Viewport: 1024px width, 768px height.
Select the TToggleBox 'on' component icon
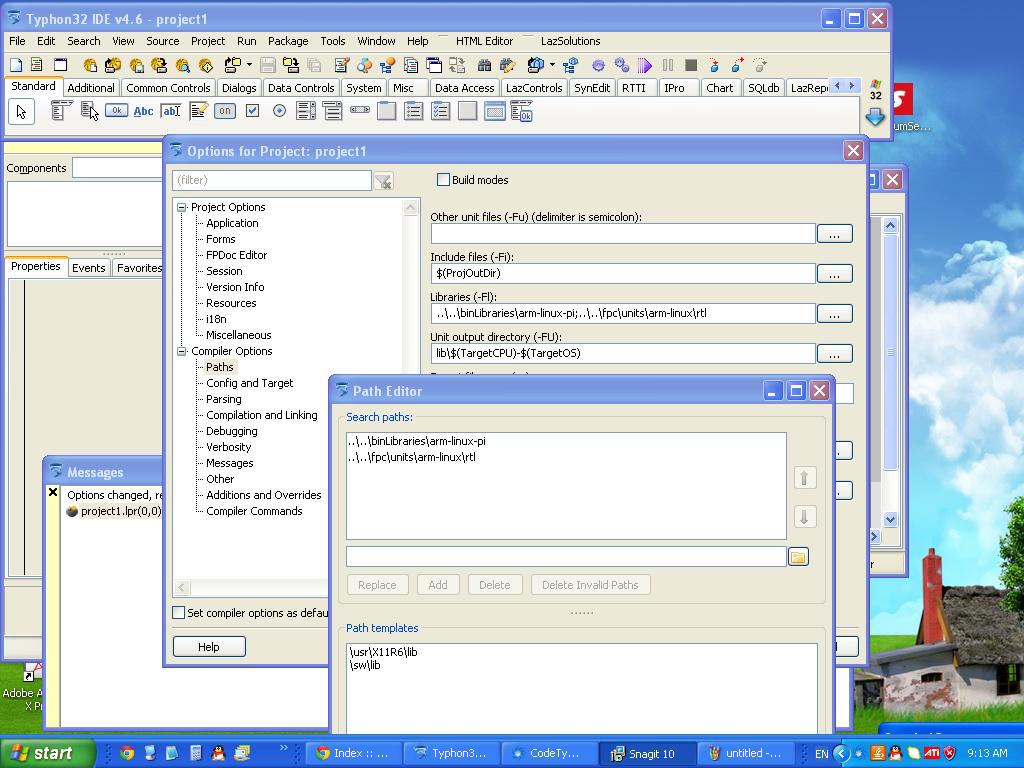pyautogui.click(x=225, y=111)
